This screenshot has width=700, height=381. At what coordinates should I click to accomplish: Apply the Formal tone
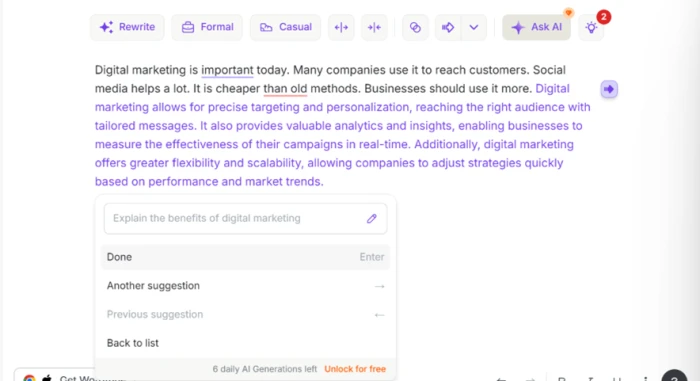point(207,27)
